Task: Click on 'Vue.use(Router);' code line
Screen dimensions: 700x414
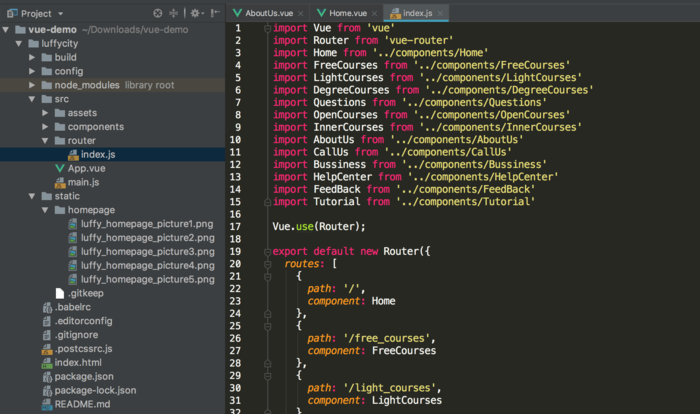Action: click(x=319, y=227)
